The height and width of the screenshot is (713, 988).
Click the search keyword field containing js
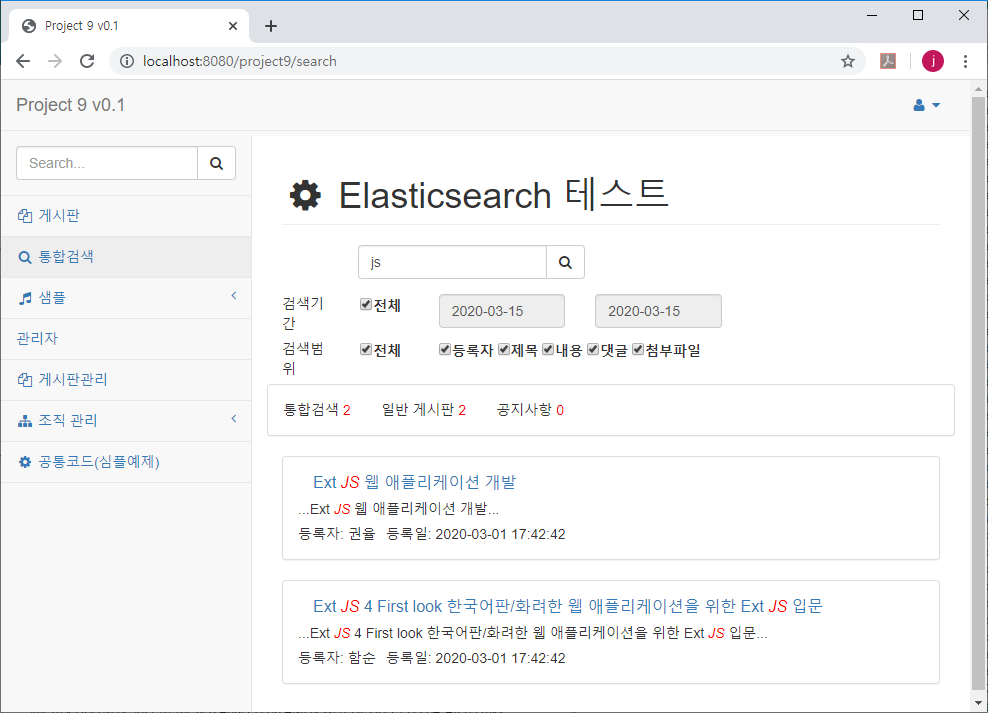point(452,262)
